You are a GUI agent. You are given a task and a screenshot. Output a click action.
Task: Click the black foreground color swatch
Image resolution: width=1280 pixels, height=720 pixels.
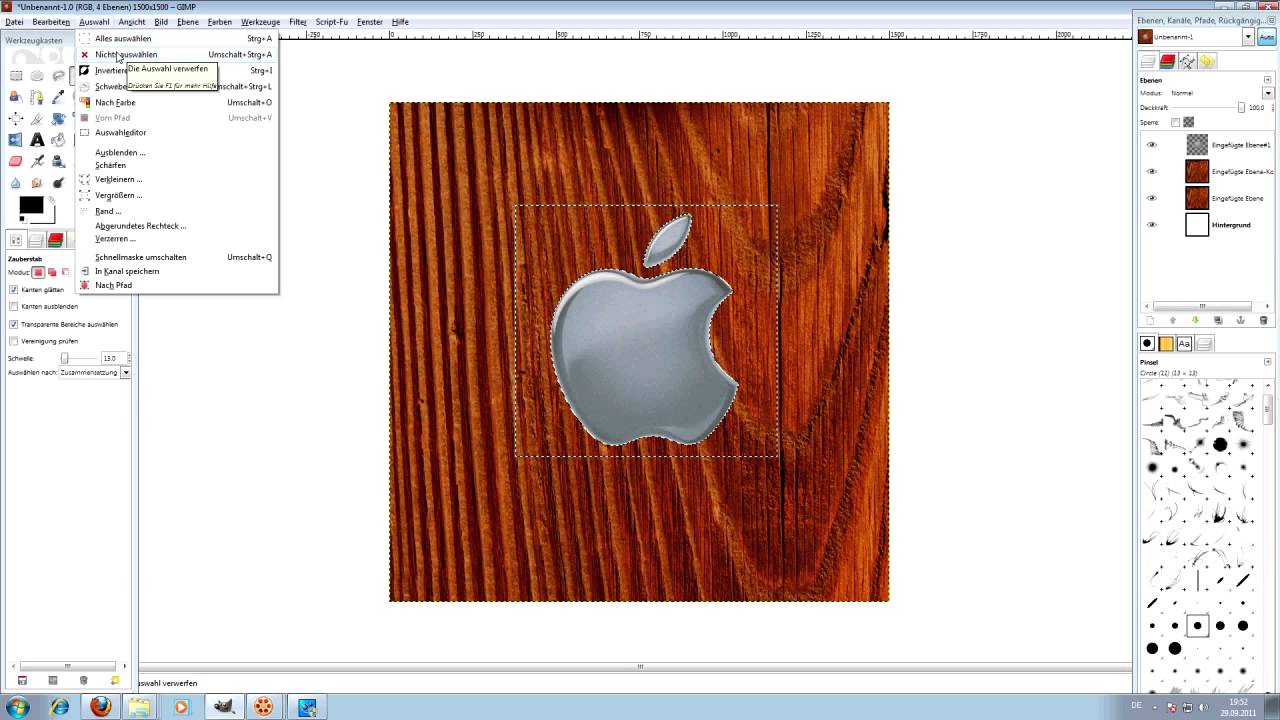pyautogui.click(x=30, y=205)
